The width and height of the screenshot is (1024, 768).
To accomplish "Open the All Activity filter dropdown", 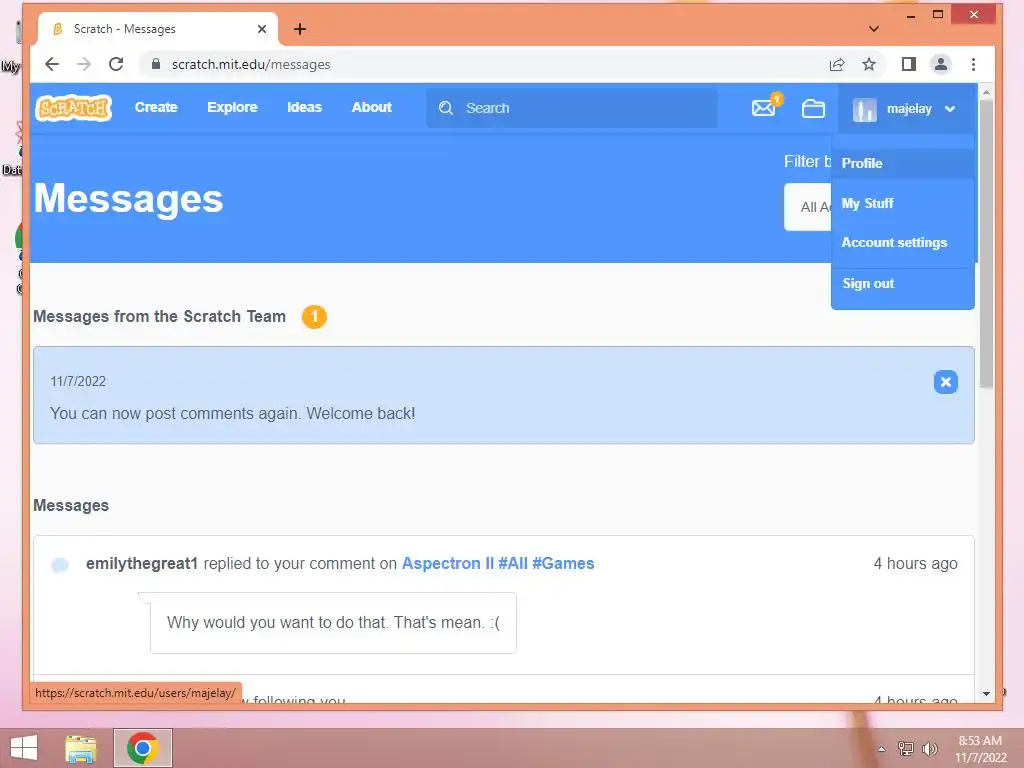I will (x=808, y=207).
